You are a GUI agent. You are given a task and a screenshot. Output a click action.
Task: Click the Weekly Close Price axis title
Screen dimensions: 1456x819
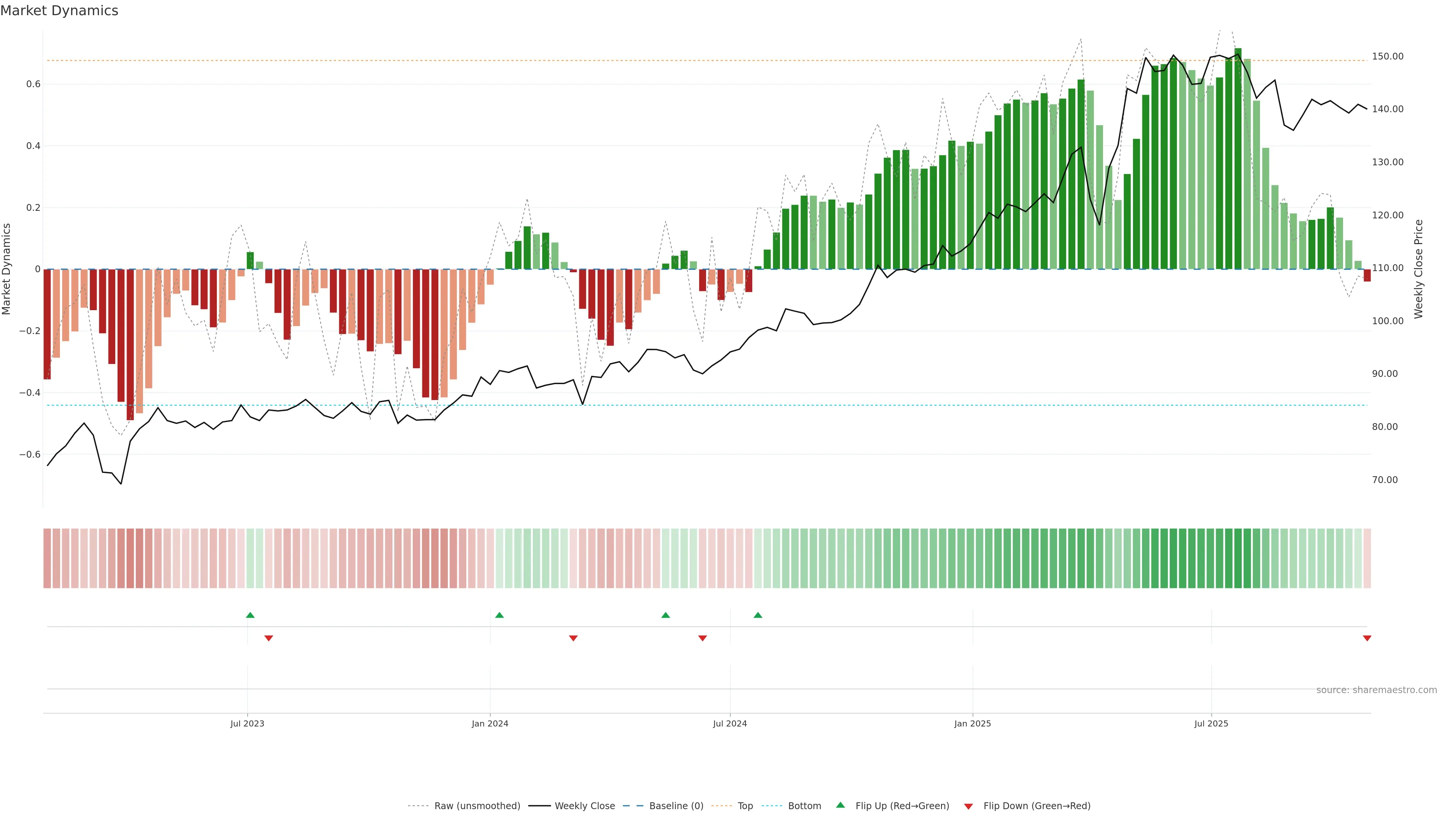(x=1419, y=269)
